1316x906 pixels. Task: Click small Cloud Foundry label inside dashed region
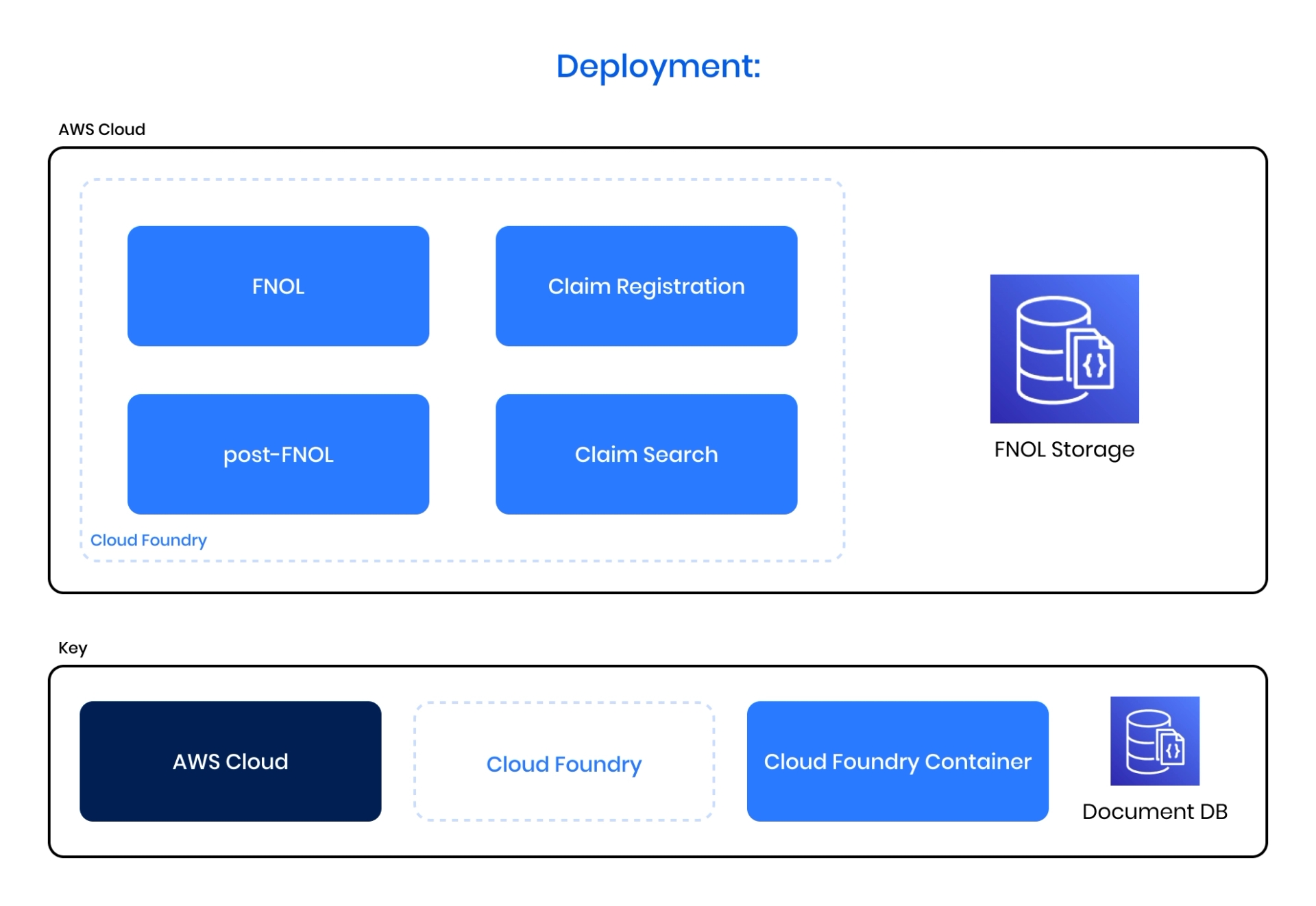coord(148,540)
